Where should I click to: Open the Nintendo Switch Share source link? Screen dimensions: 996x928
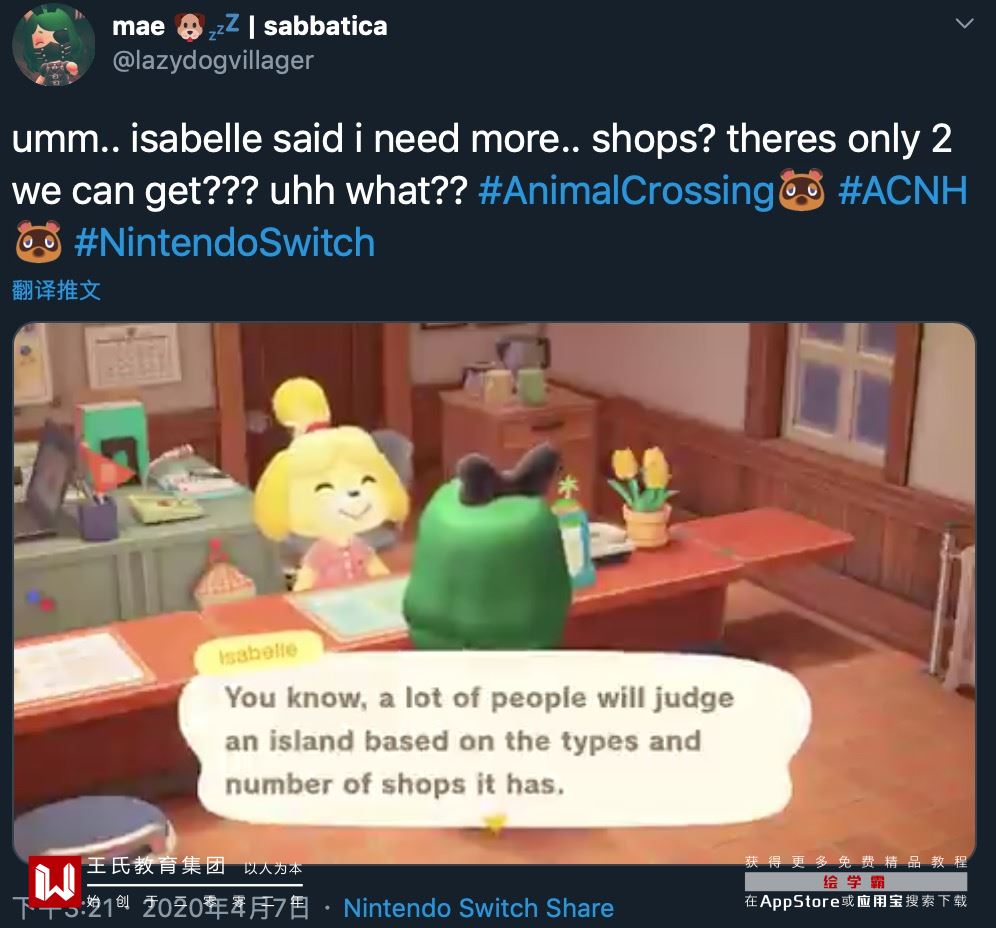tap(478, 908)
